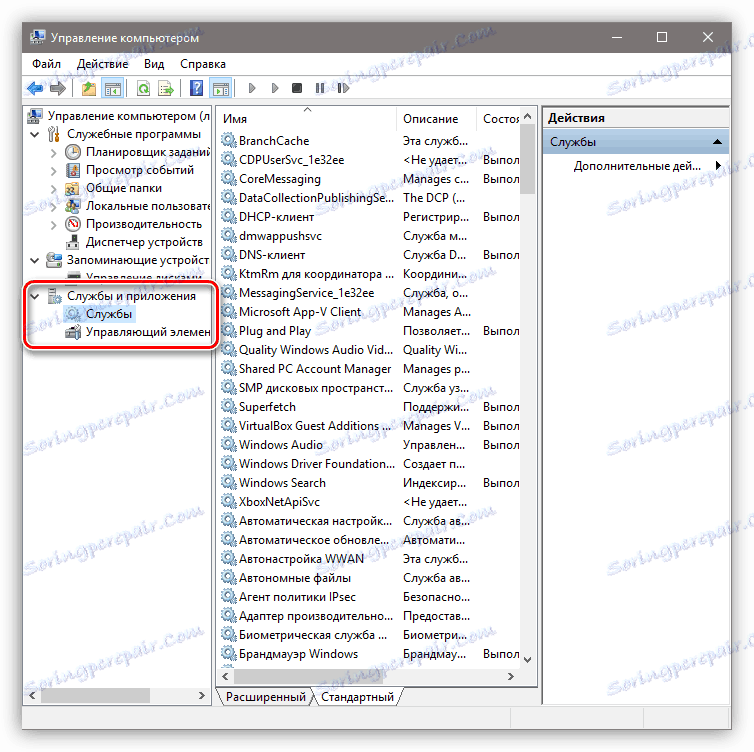Click gear icon next to XboxNetApiSvc
Image resolution: width=754 pixels, height=752 pixels.
(229, 501)
